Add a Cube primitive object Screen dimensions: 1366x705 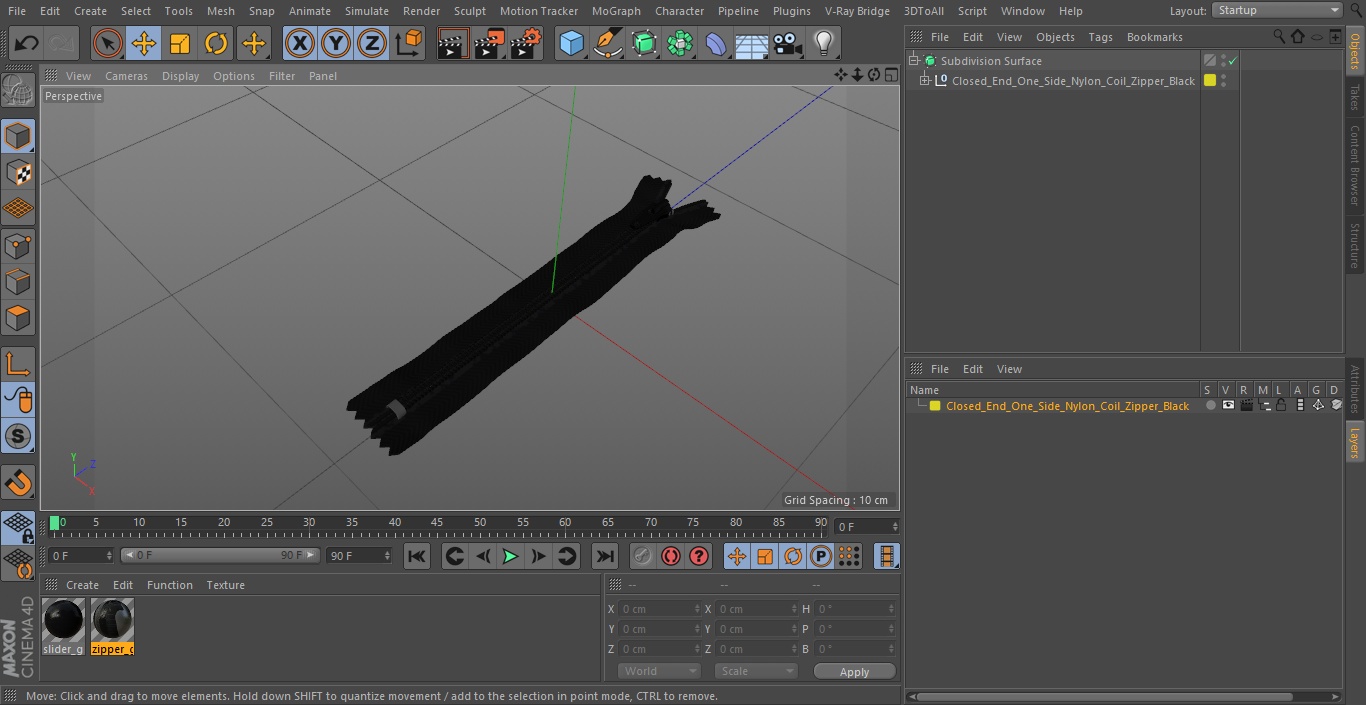(571, 43)
